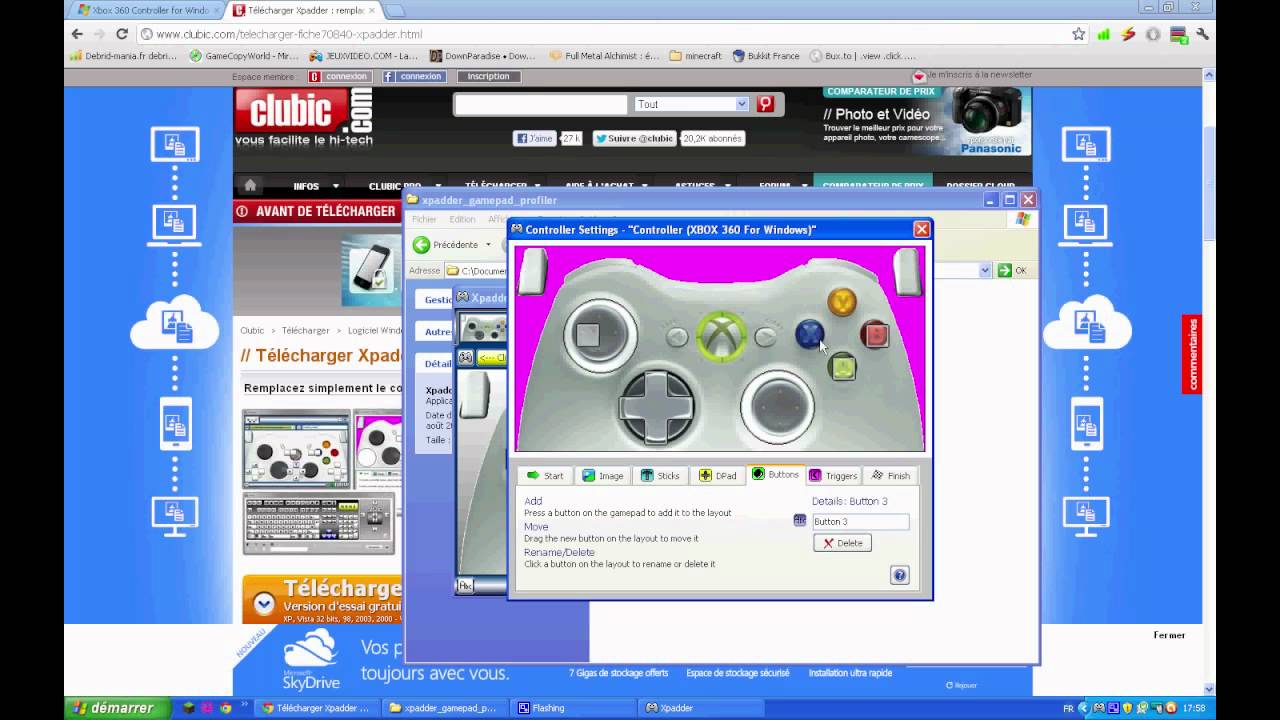Select the blue X button on controller layout
The height and width of the screenshot is (720, 1280).
(809, 334)
